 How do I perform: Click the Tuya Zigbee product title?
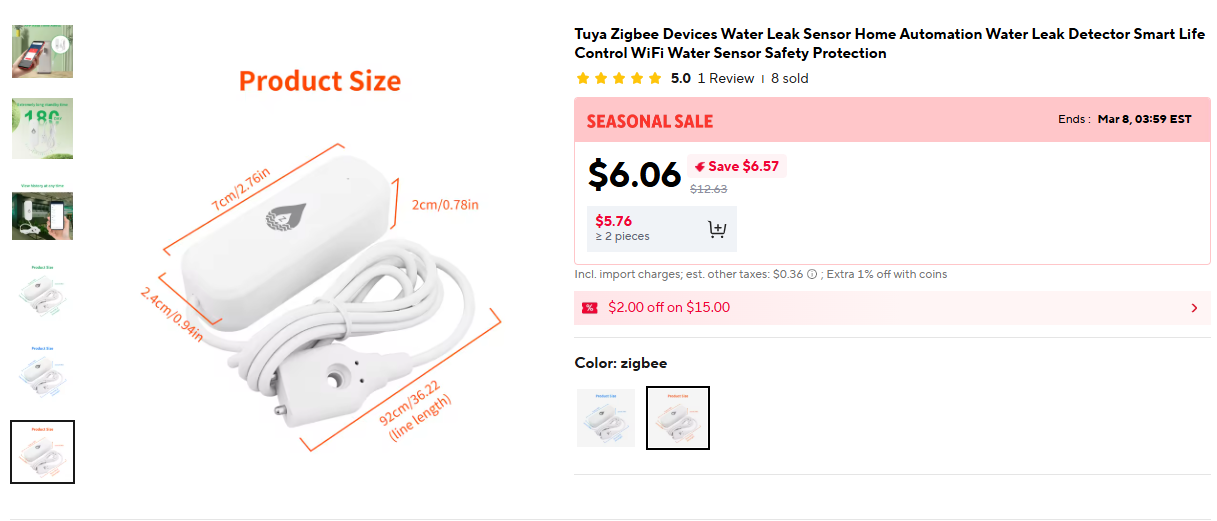pos(889,43)
